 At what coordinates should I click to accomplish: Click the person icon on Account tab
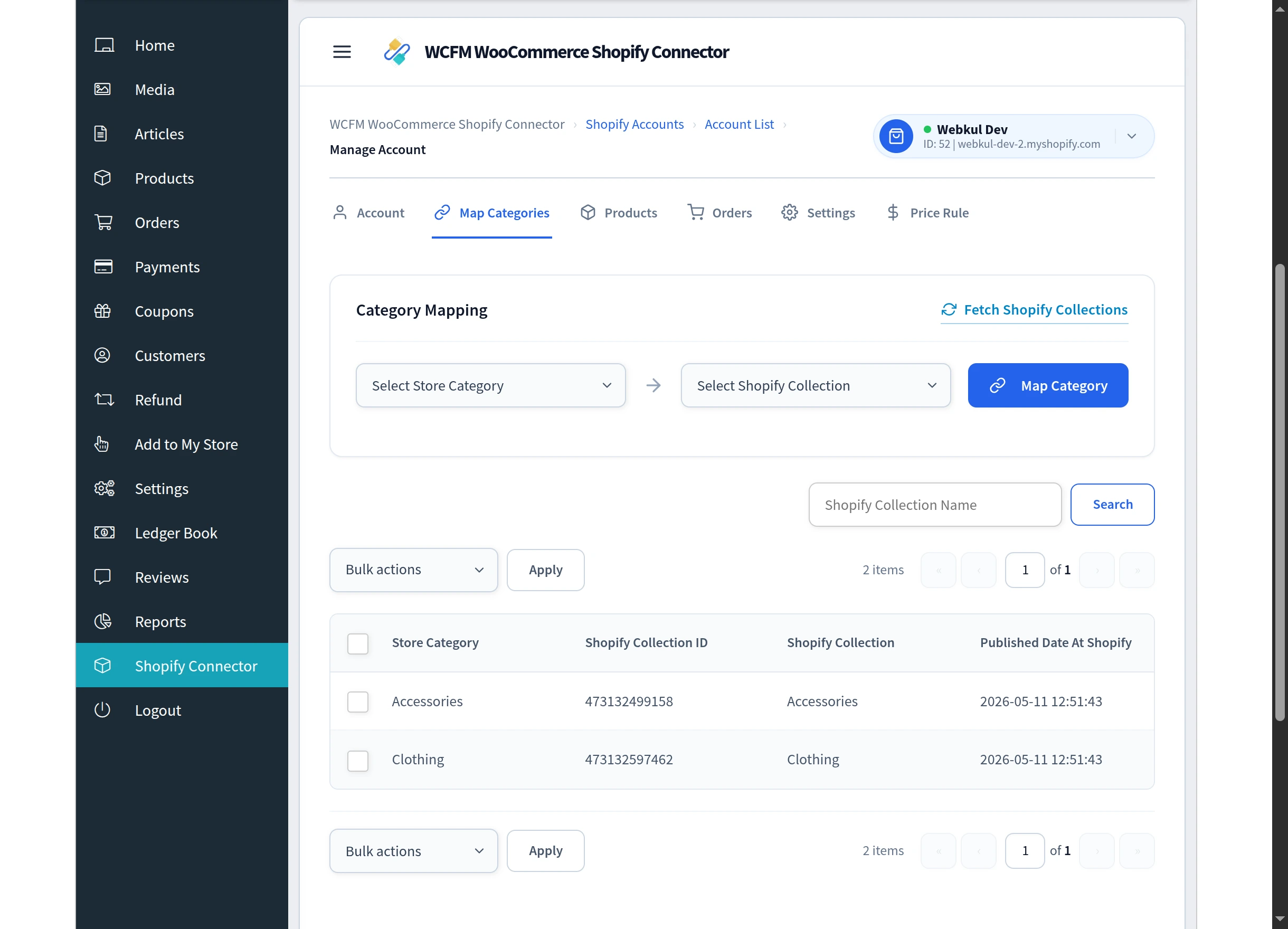tap(339, 212)
